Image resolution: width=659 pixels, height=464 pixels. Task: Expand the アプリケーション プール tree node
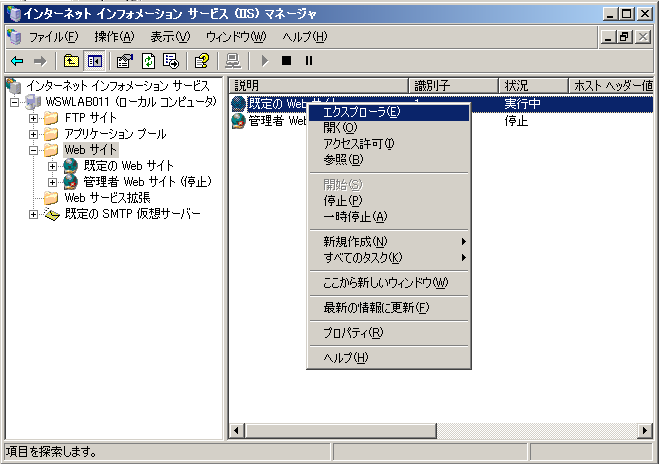click(x=34, y=134)
